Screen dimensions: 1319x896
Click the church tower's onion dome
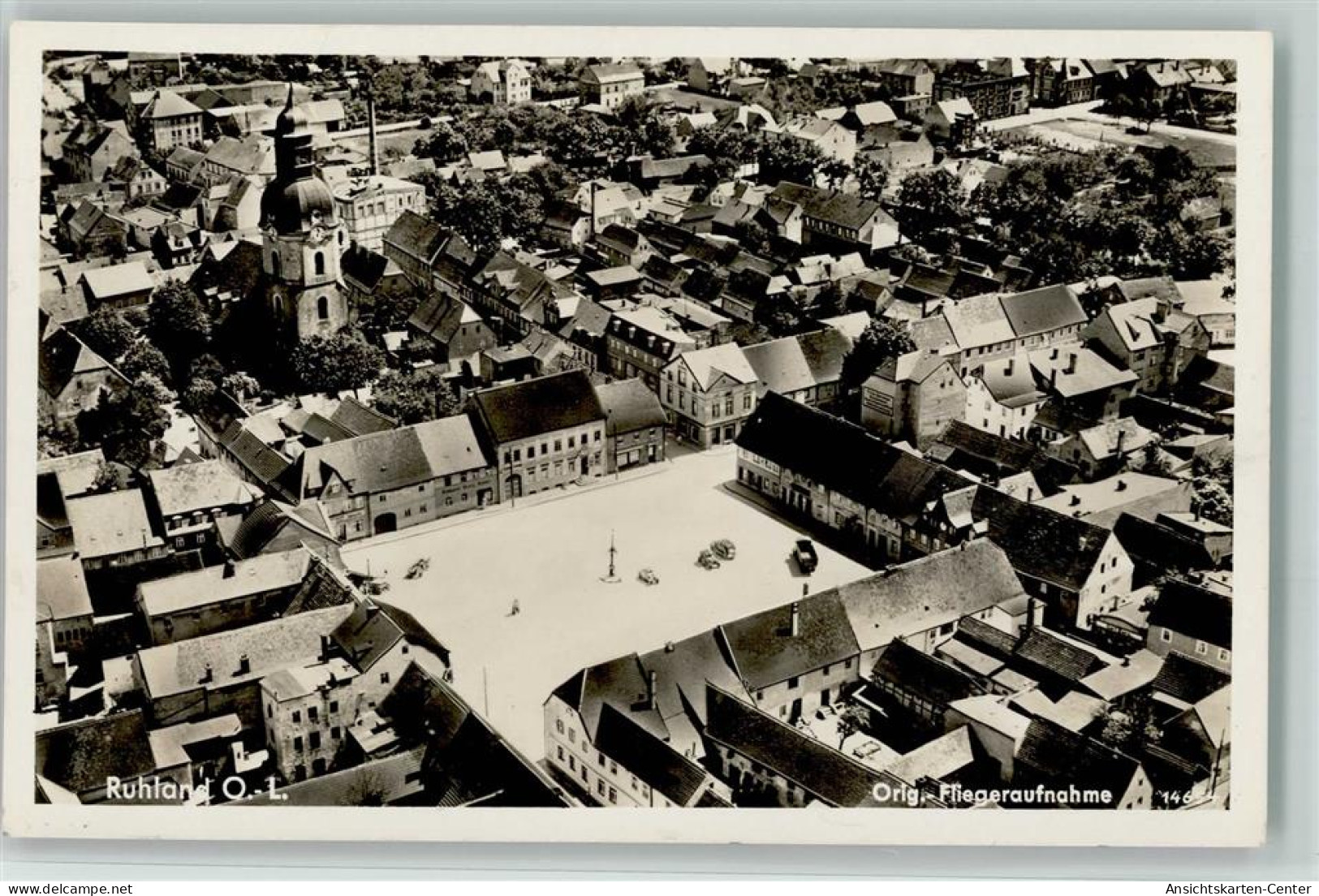point(297,203)
